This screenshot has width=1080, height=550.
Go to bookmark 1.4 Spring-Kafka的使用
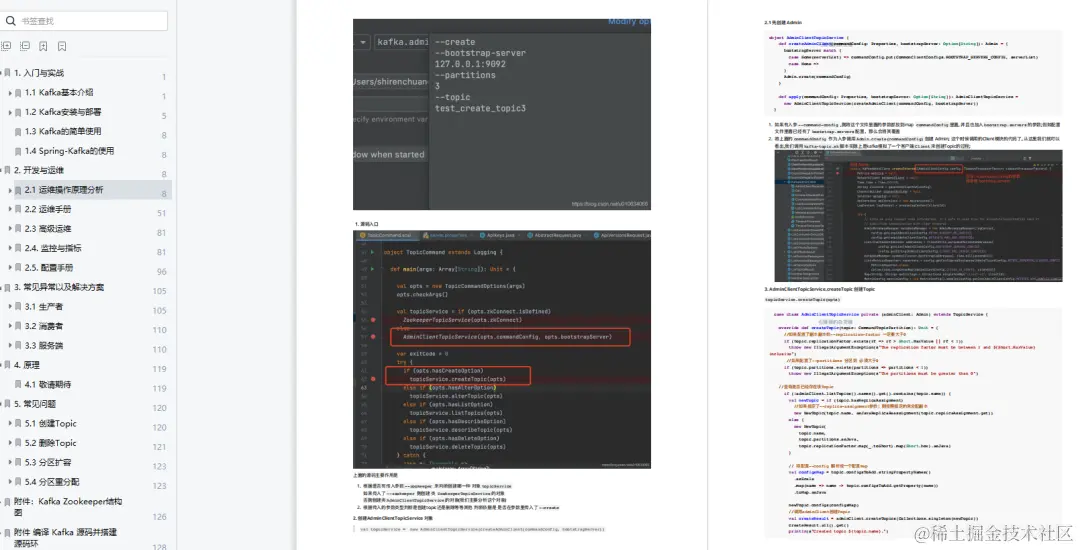pyautogui.click(x=70, y=151)
